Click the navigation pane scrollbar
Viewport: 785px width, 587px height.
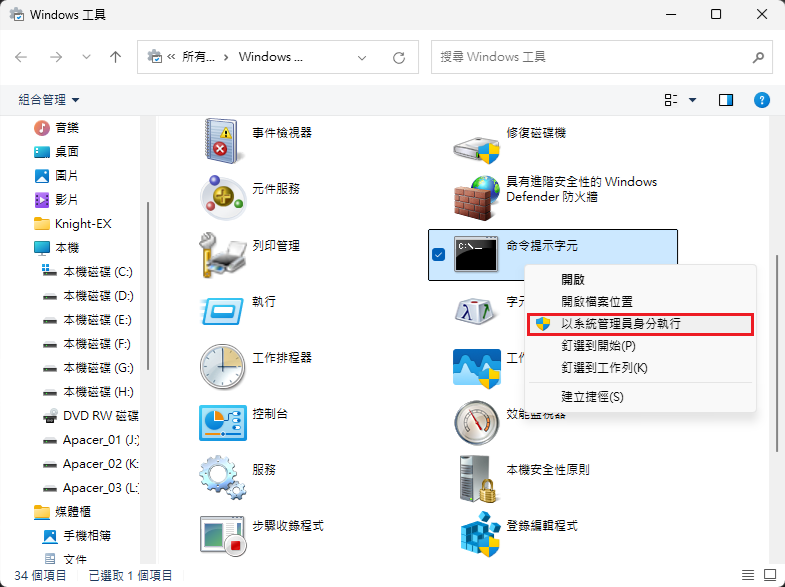[148, 286]
